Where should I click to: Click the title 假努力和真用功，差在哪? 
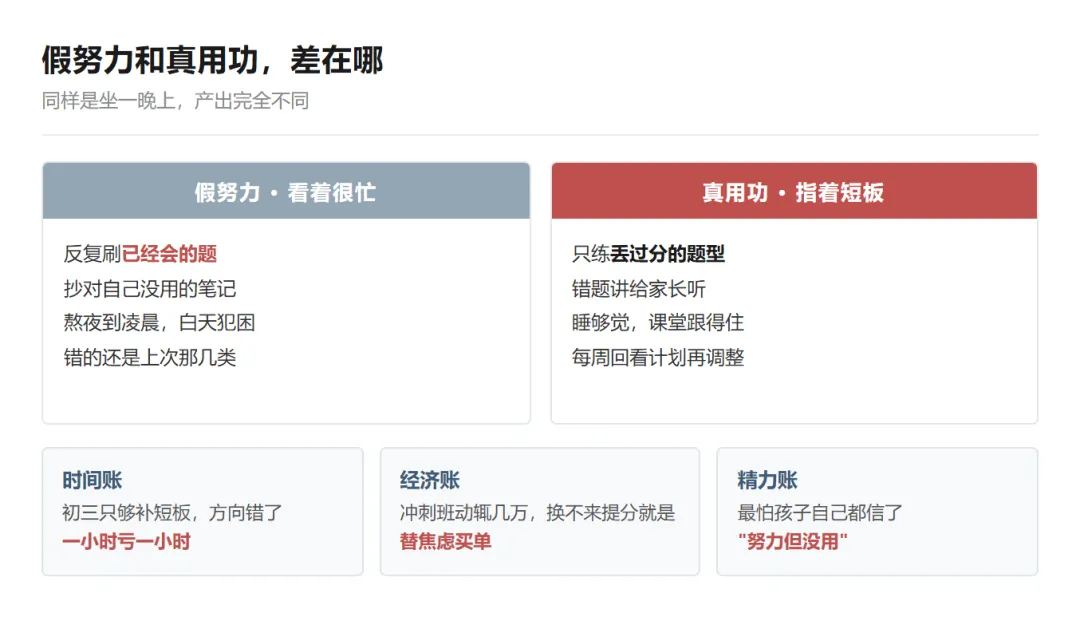tap(212, 61)
